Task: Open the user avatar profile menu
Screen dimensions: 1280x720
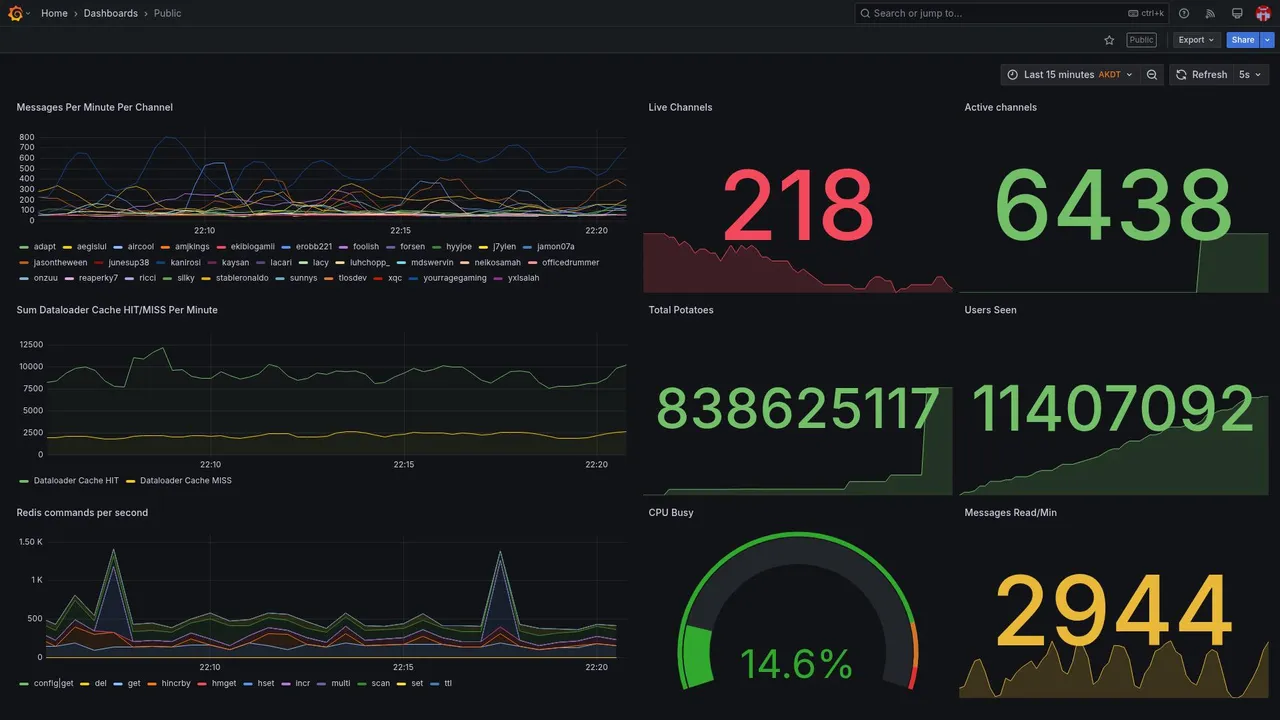Action: pyautogui.click(x=1263, y=13)
